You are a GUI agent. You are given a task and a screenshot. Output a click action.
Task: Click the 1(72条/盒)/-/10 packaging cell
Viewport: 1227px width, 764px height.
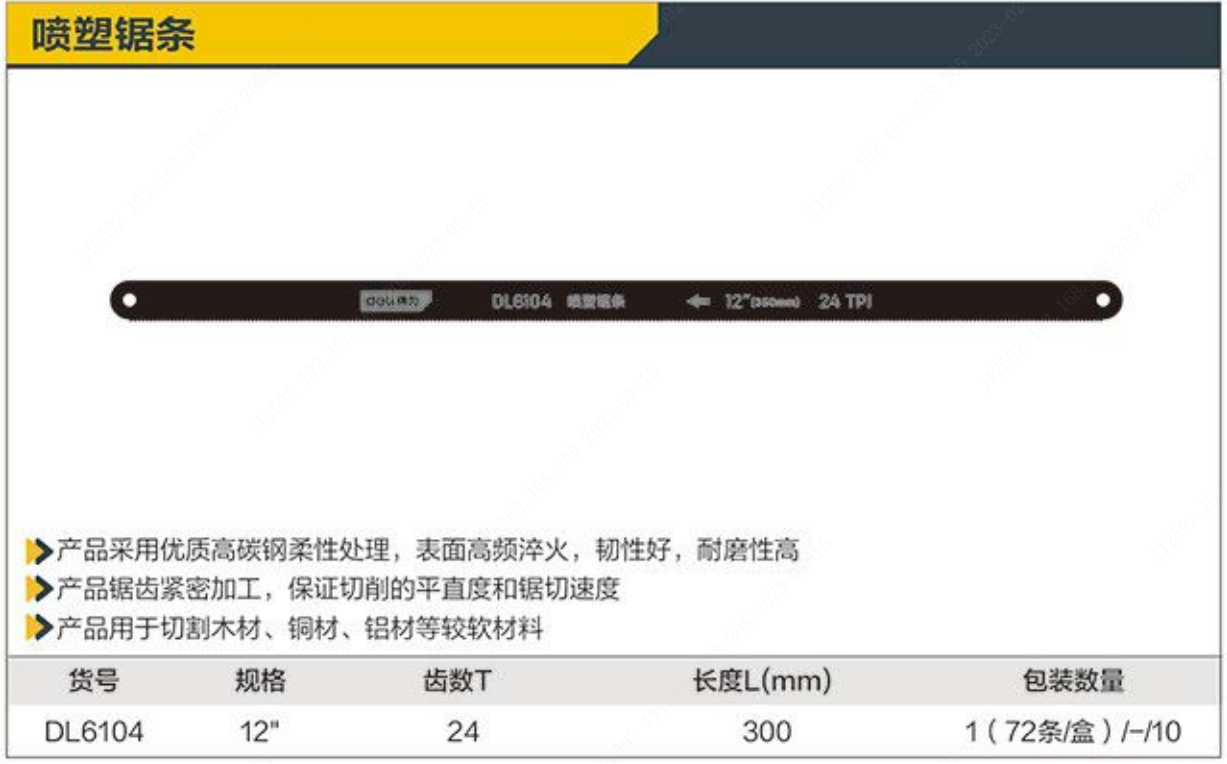[x=1073, y=732]
